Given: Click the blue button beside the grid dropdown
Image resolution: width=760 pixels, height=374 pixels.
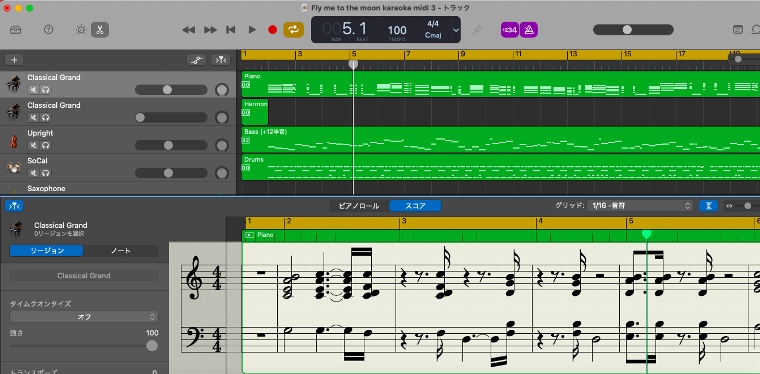Looking at the screenshot, I should [708, 206].
